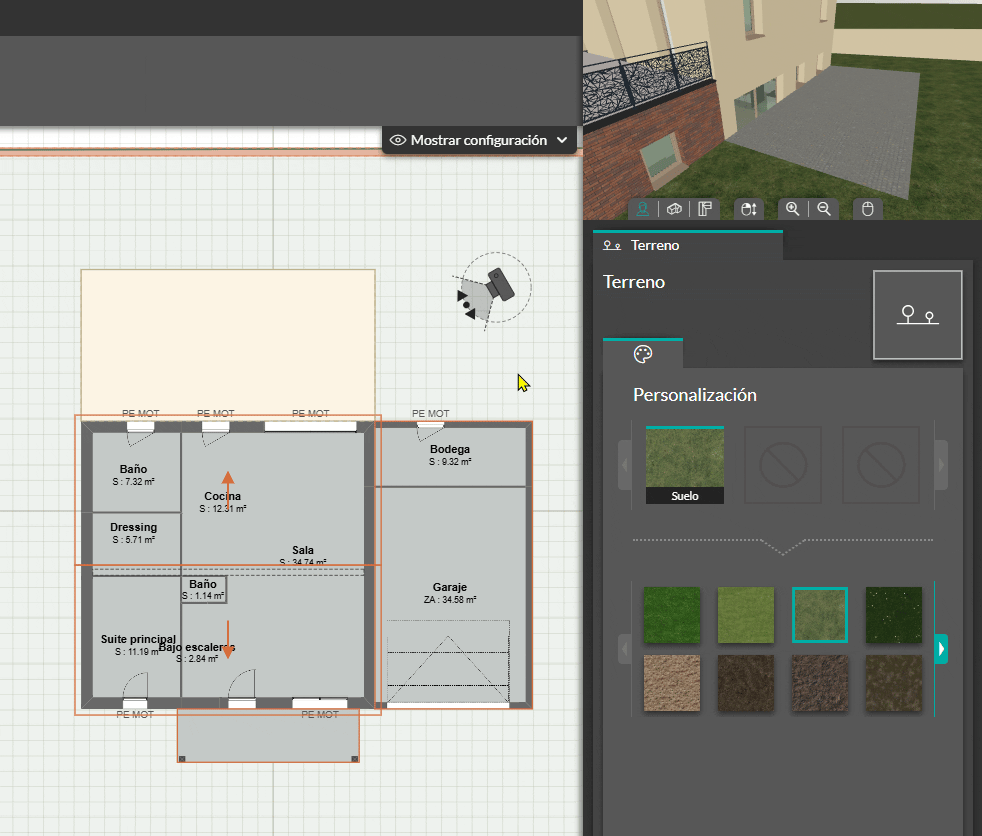Select the Suelo material slot
This screenshot has width=982, height=836.
pos(685,465)
